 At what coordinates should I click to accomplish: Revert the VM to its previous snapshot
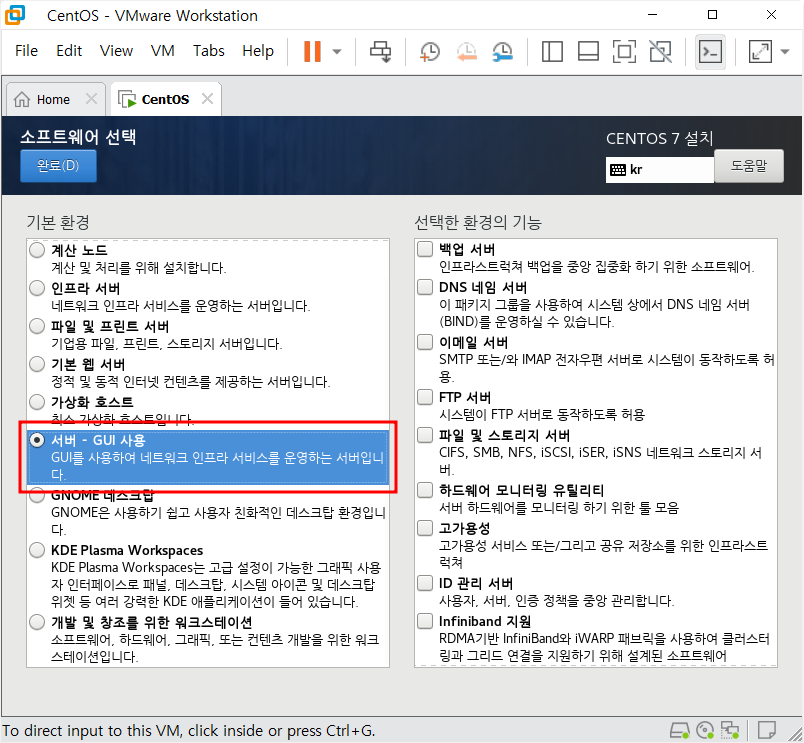tap(466, 51)
